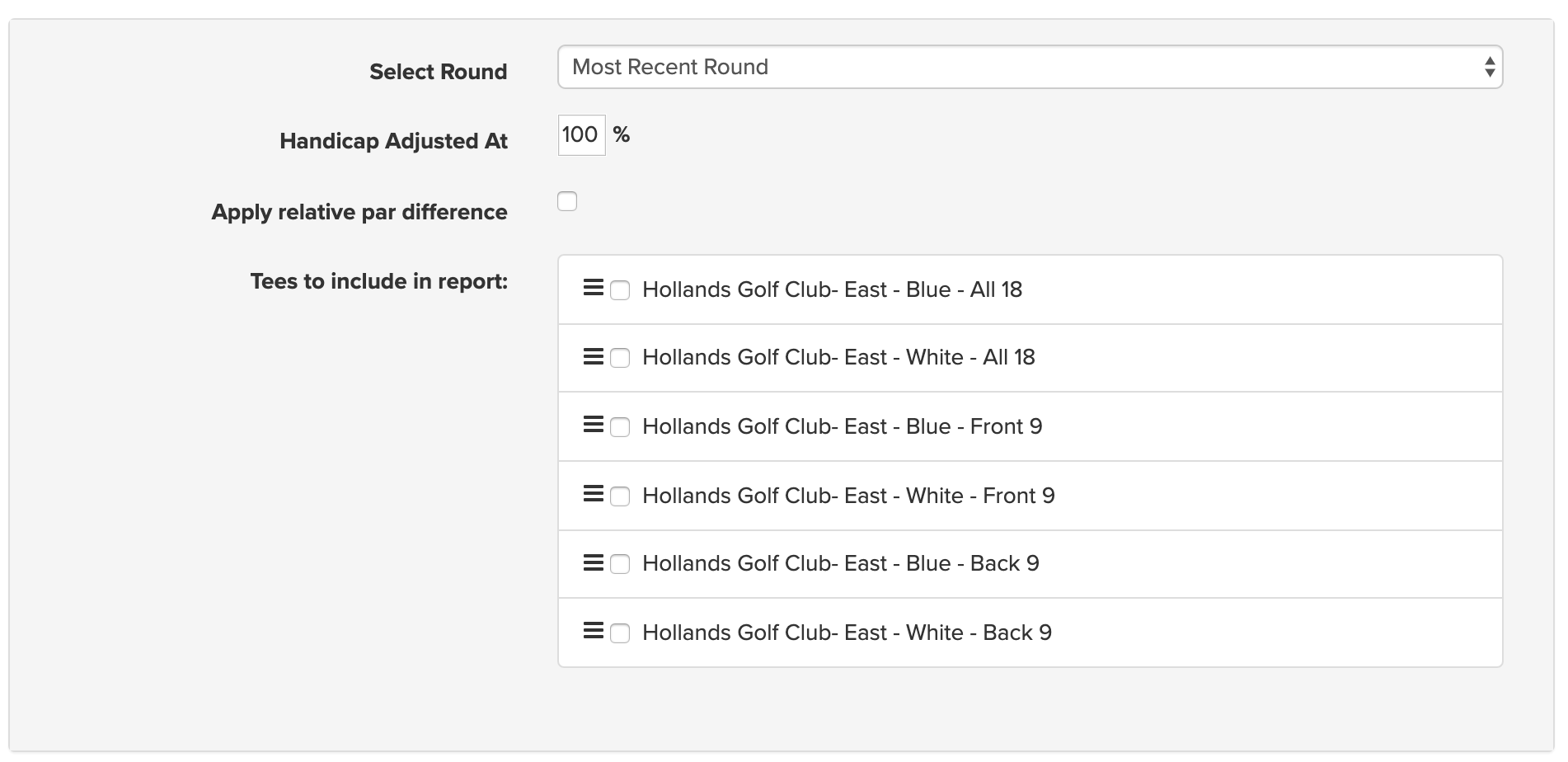Image resolution: width=1568 pixels, height=762 pixels.
Task: Check the East White Front 9 checkbox
Action: 620,496
